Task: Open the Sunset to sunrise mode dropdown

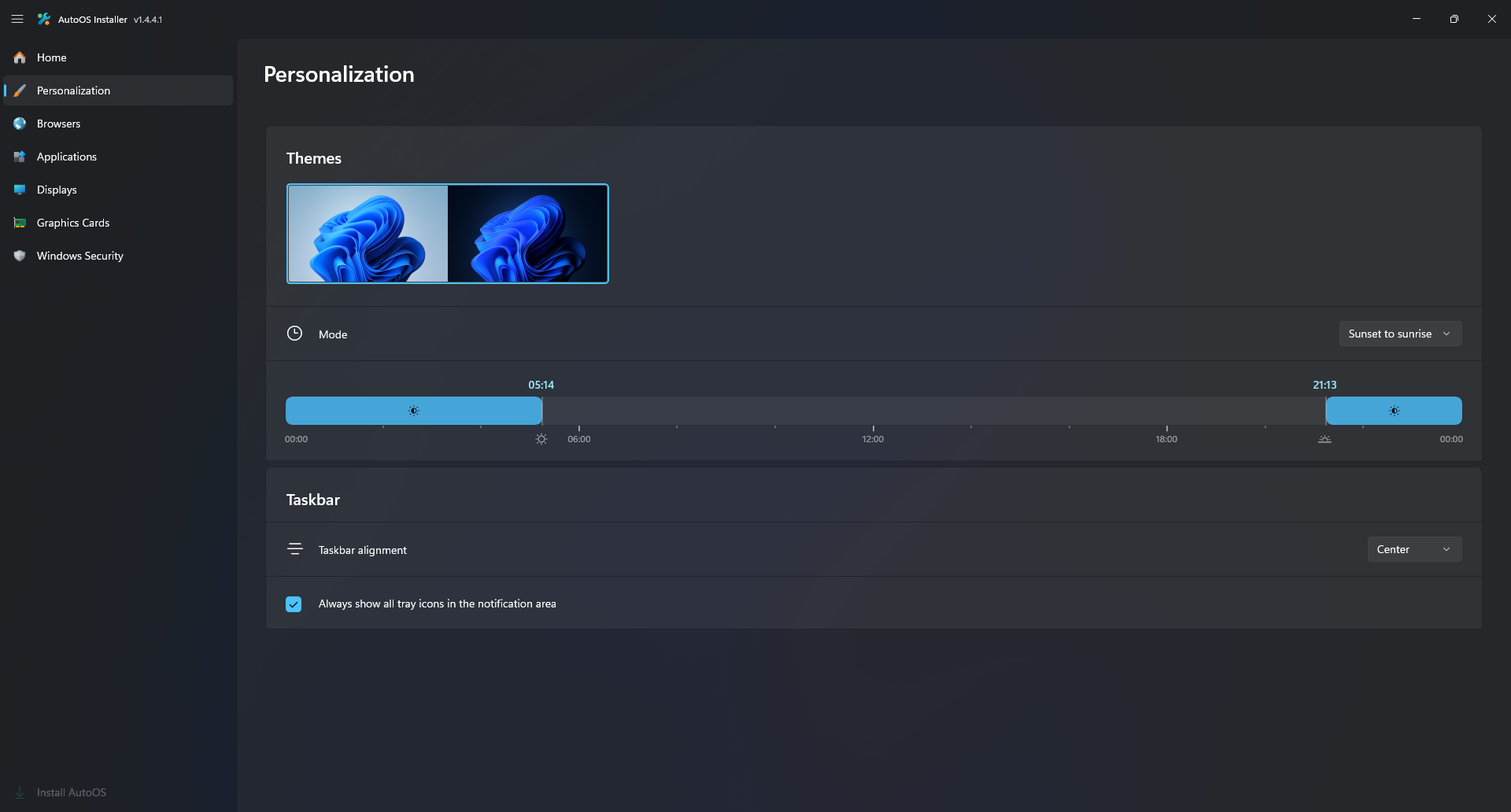Action: [1400, 334]
